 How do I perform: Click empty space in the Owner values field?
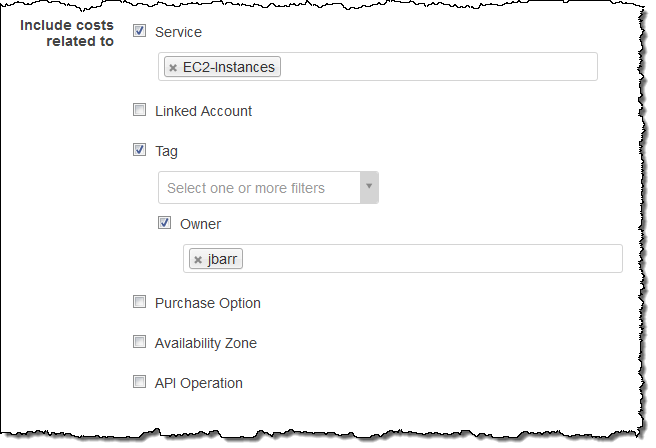point(430,259)
